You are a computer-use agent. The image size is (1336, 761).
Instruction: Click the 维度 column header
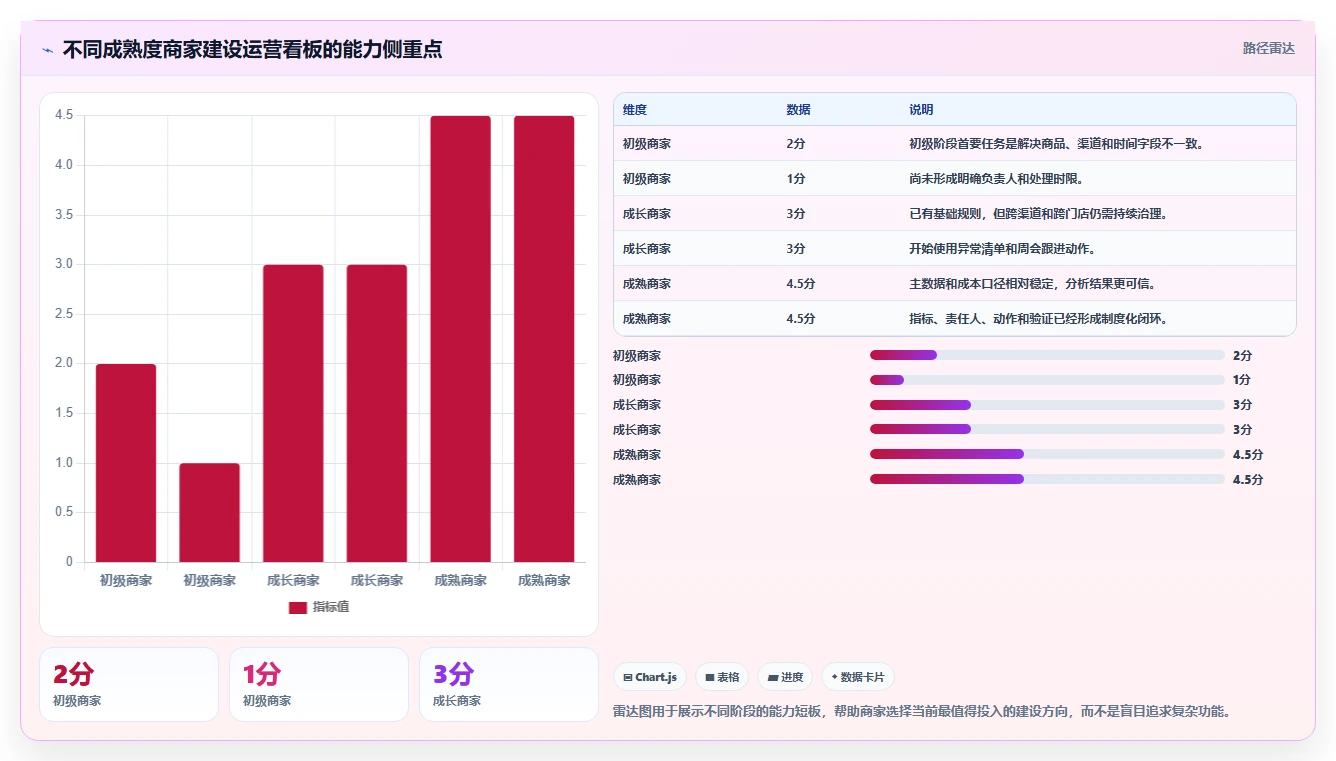635,110
